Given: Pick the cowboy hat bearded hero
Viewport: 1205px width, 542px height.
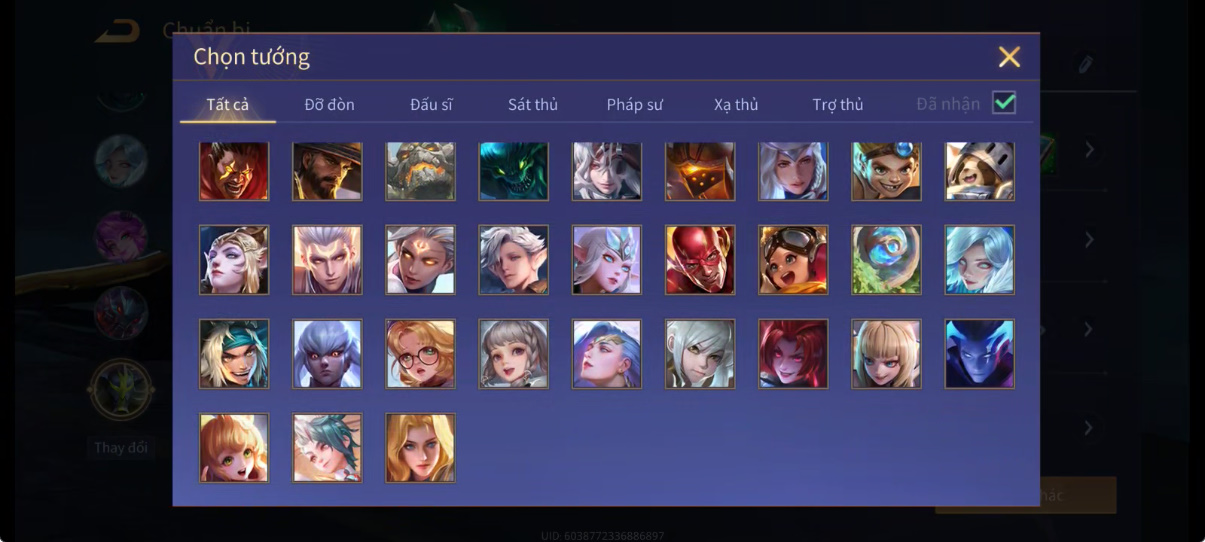Looking at the screenshot, I should [x=327, y=171].
